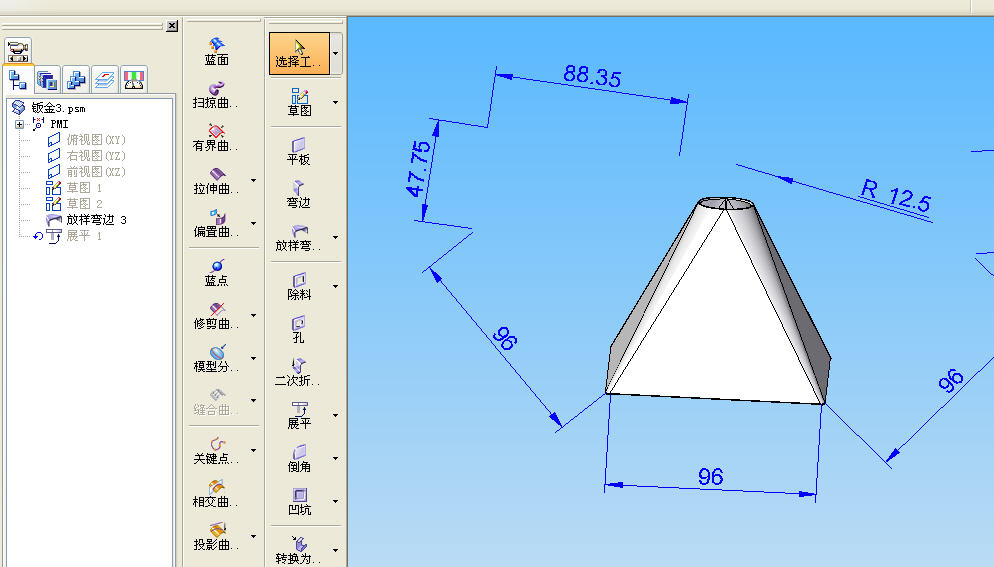Activate the 选择工具 select tool
Viewport: 994px width, 567px height.
(x=299, y=53)
